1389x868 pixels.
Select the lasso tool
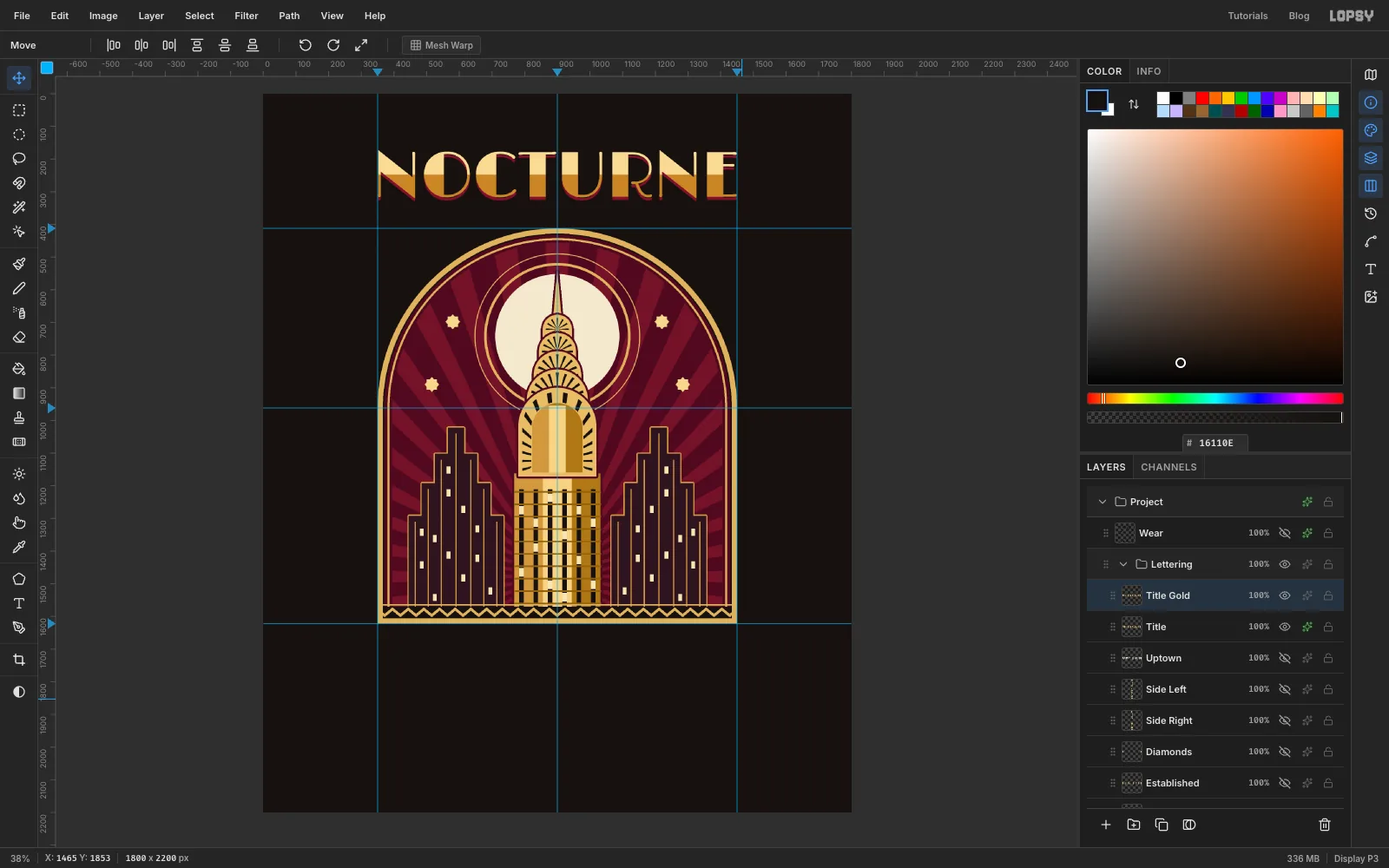pyautogui.click(x=19, y=159)
